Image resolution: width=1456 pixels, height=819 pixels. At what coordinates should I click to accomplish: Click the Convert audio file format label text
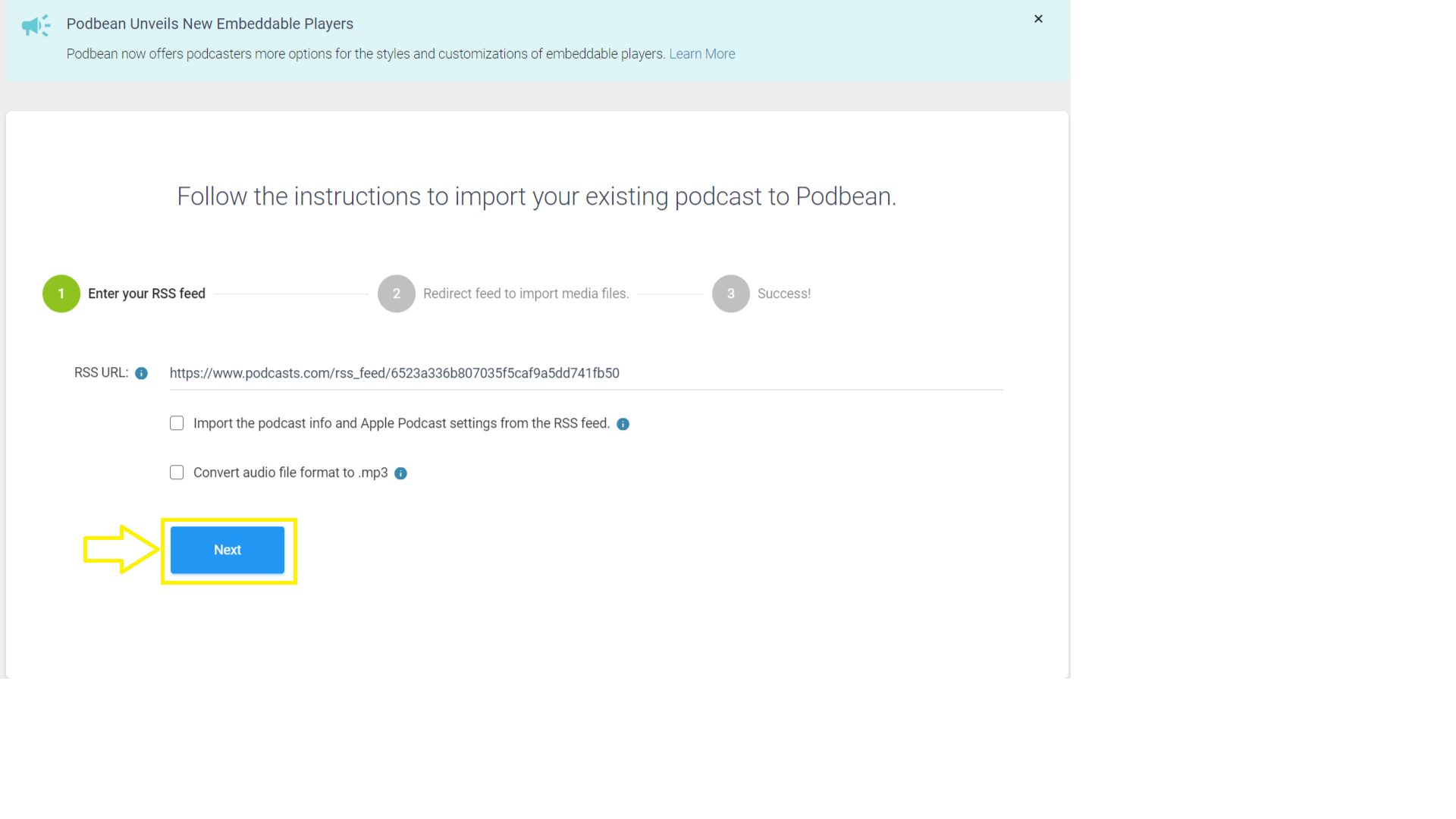click(290, 472)
